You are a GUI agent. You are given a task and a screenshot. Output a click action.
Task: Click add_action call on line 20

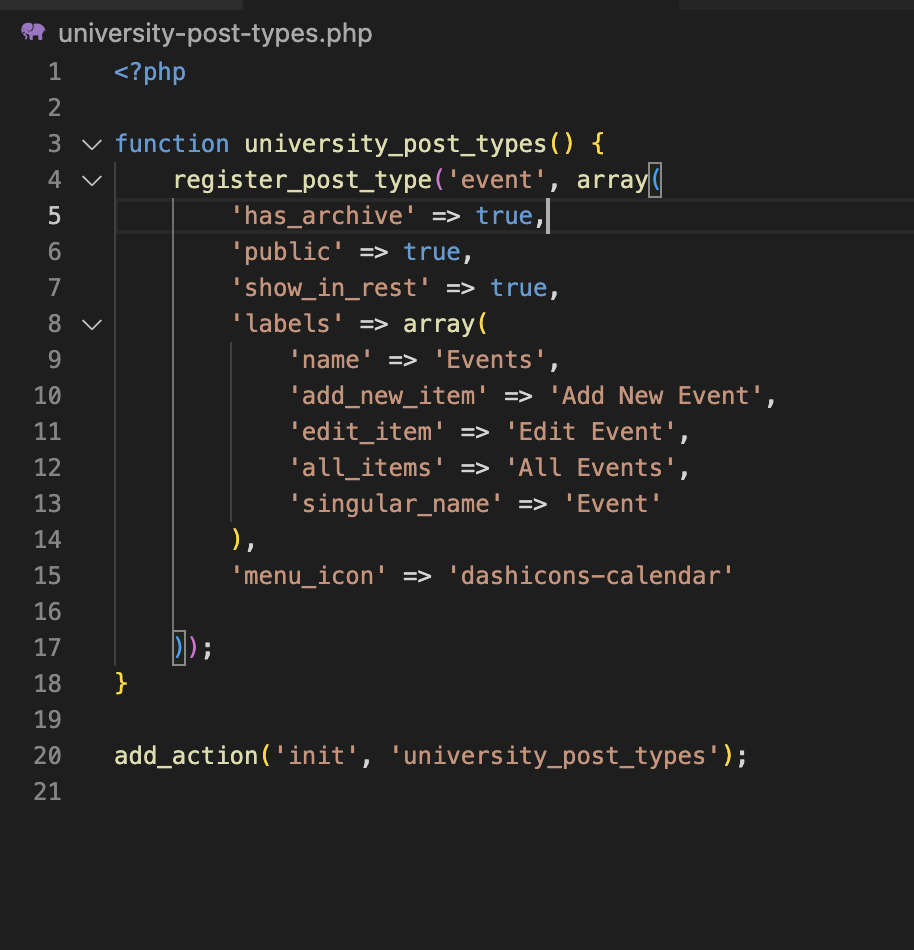point(186,756)
